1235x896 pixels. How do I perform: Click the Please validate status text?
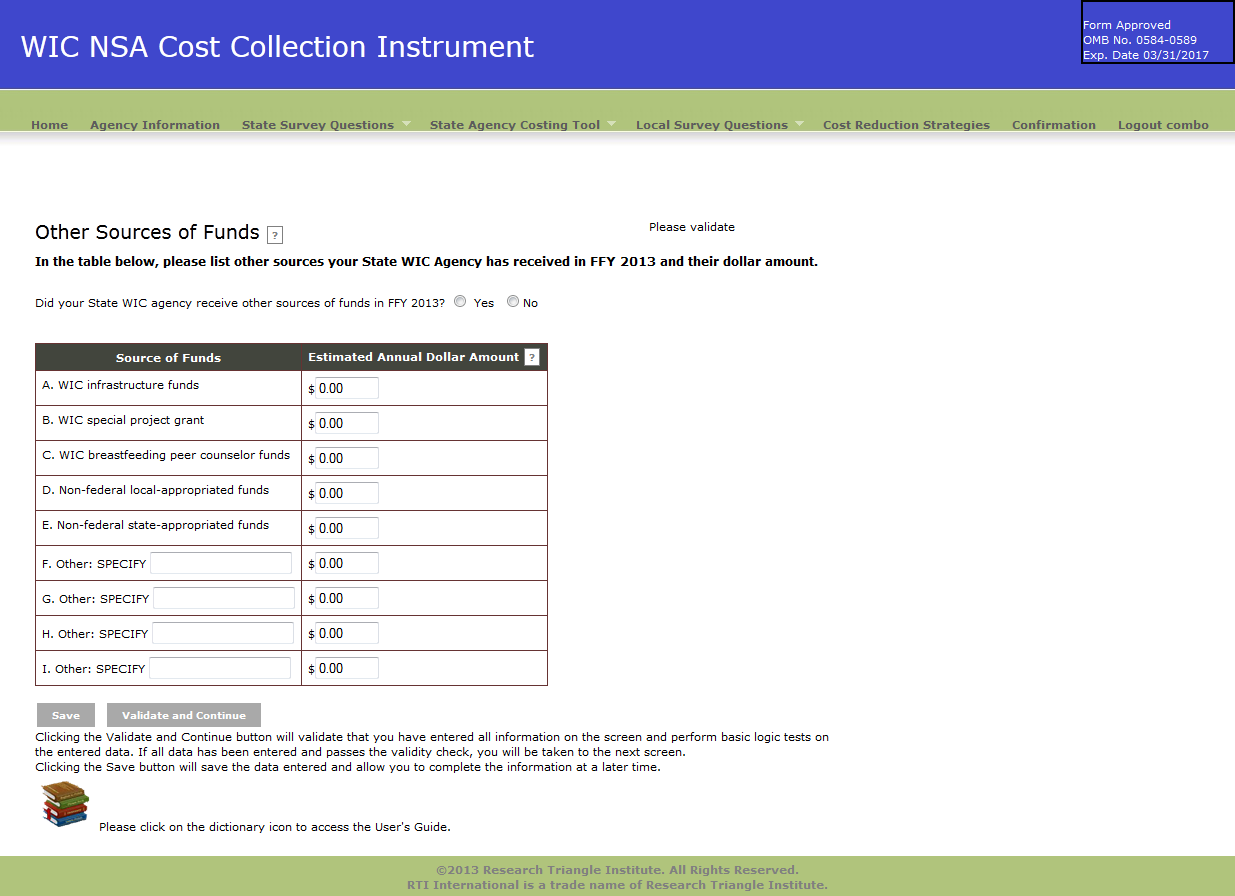692,227
